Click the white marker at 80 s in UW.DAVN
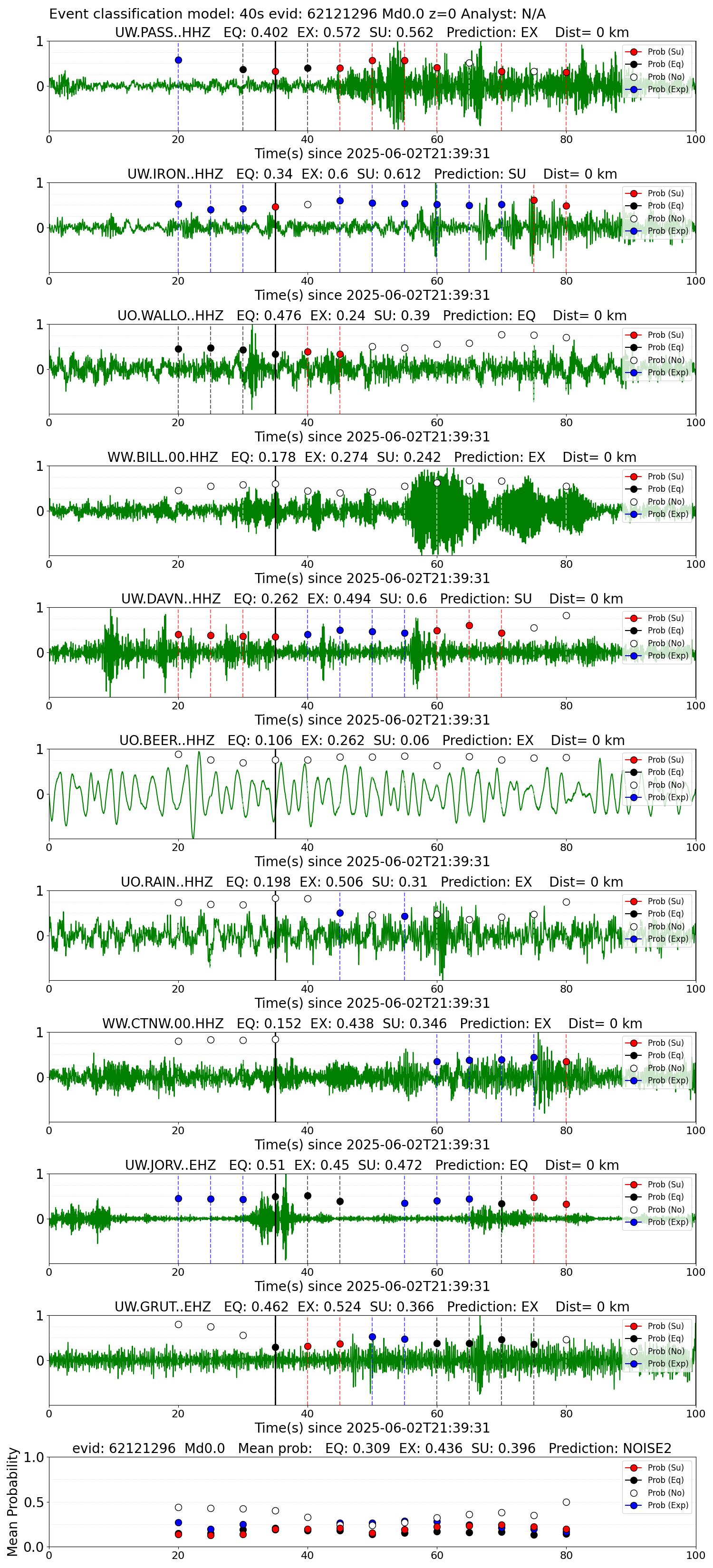Screen dimensions: 713x1568 [x=566, y=615]
